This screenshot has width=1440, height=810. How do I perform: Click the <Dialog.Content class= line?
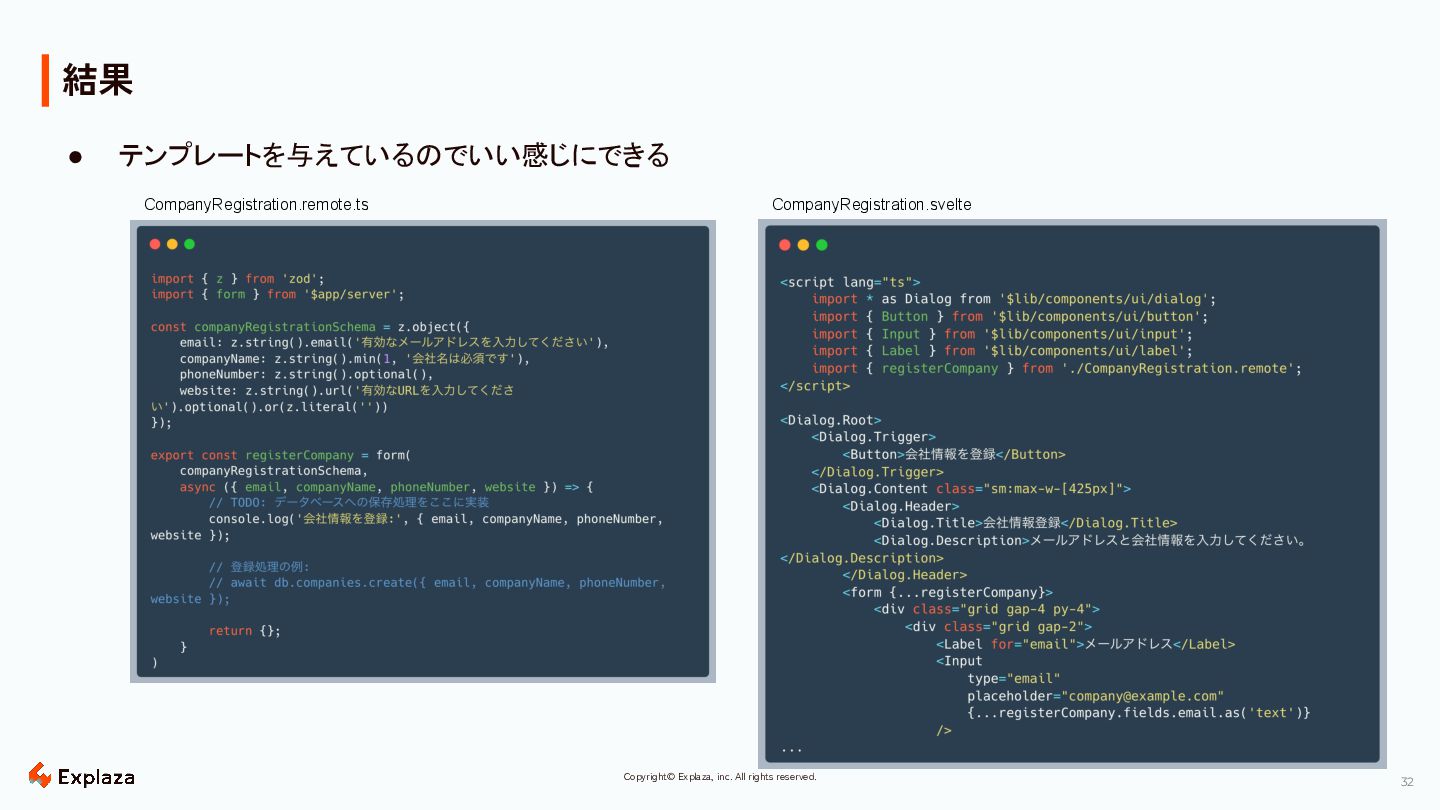(971, 489)
